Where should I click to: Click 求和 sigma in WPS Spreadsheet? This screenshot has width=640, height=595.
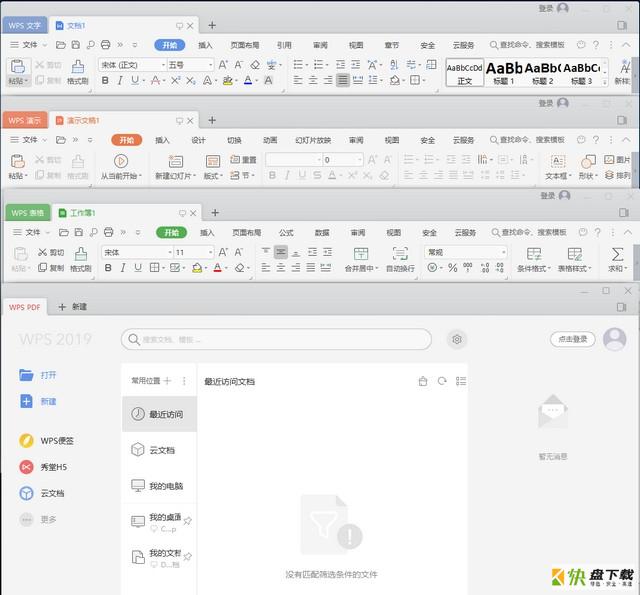point(617,260)
